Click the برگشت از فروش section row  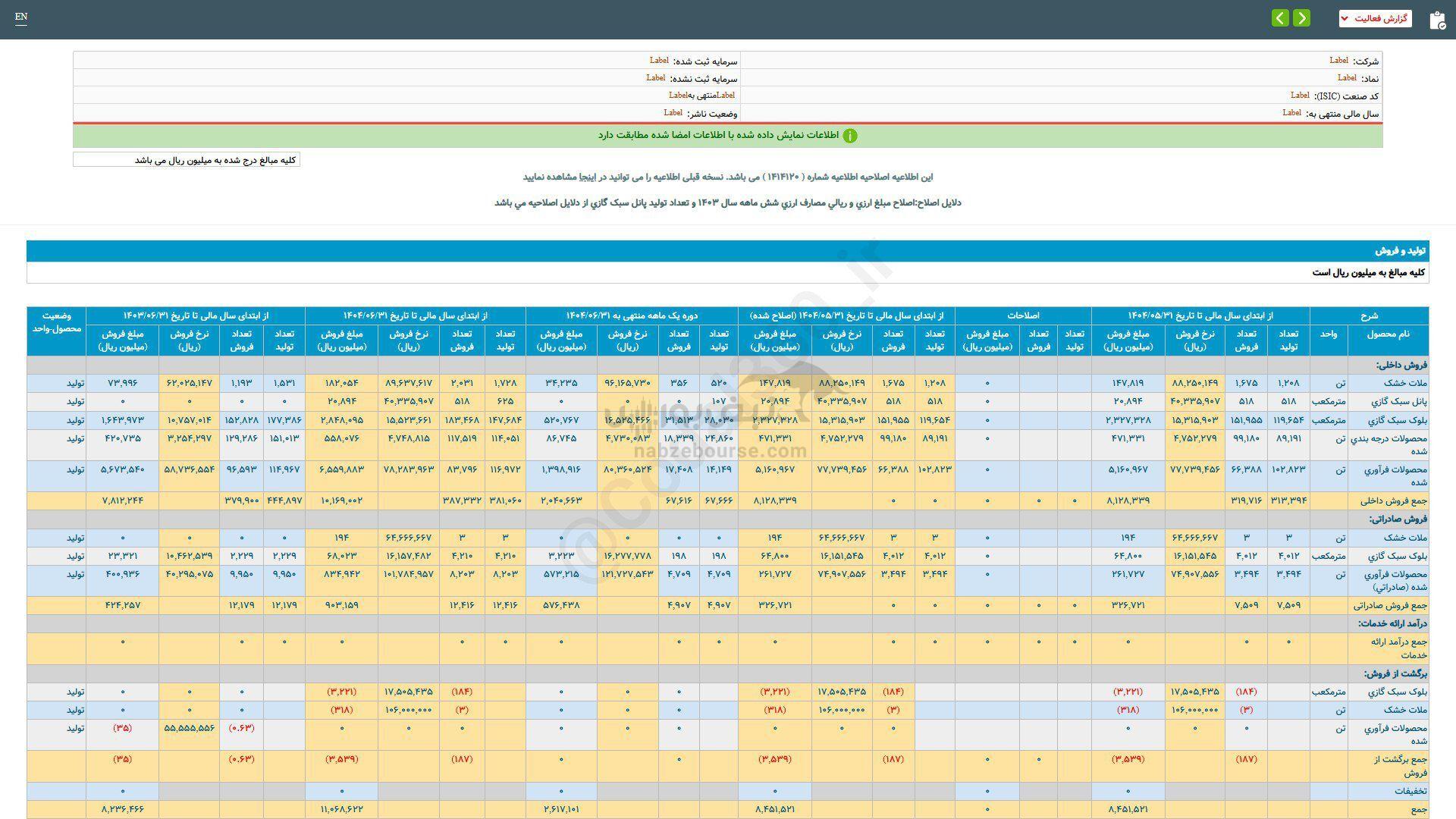[1395, 673]
